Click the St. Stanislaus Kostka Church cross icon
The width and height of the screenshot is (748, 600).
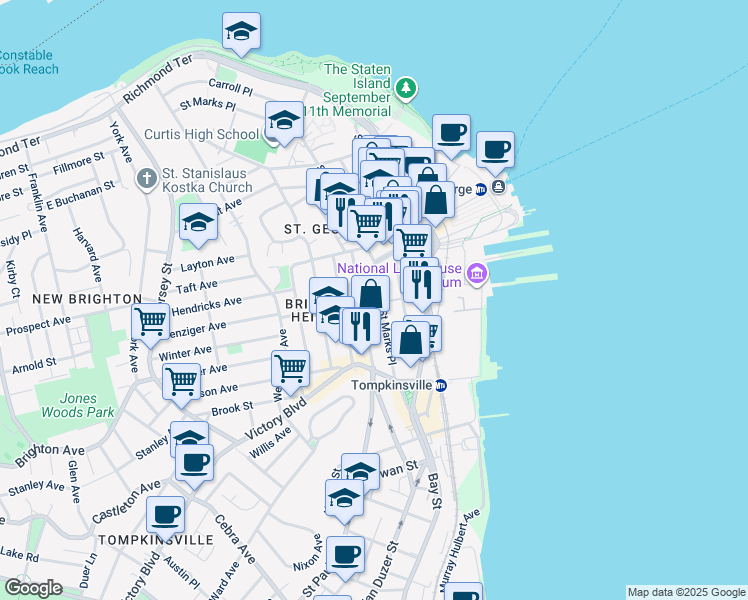147,179
